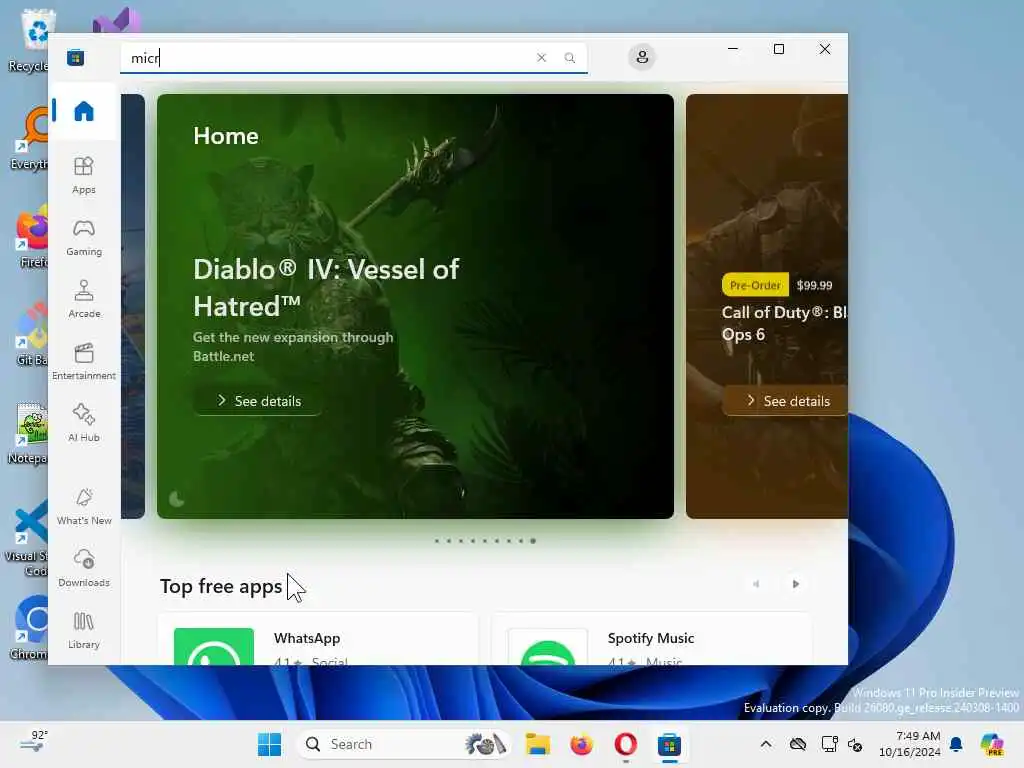Open the notification bell
The image size is (1024, 768).
point(956,744)
